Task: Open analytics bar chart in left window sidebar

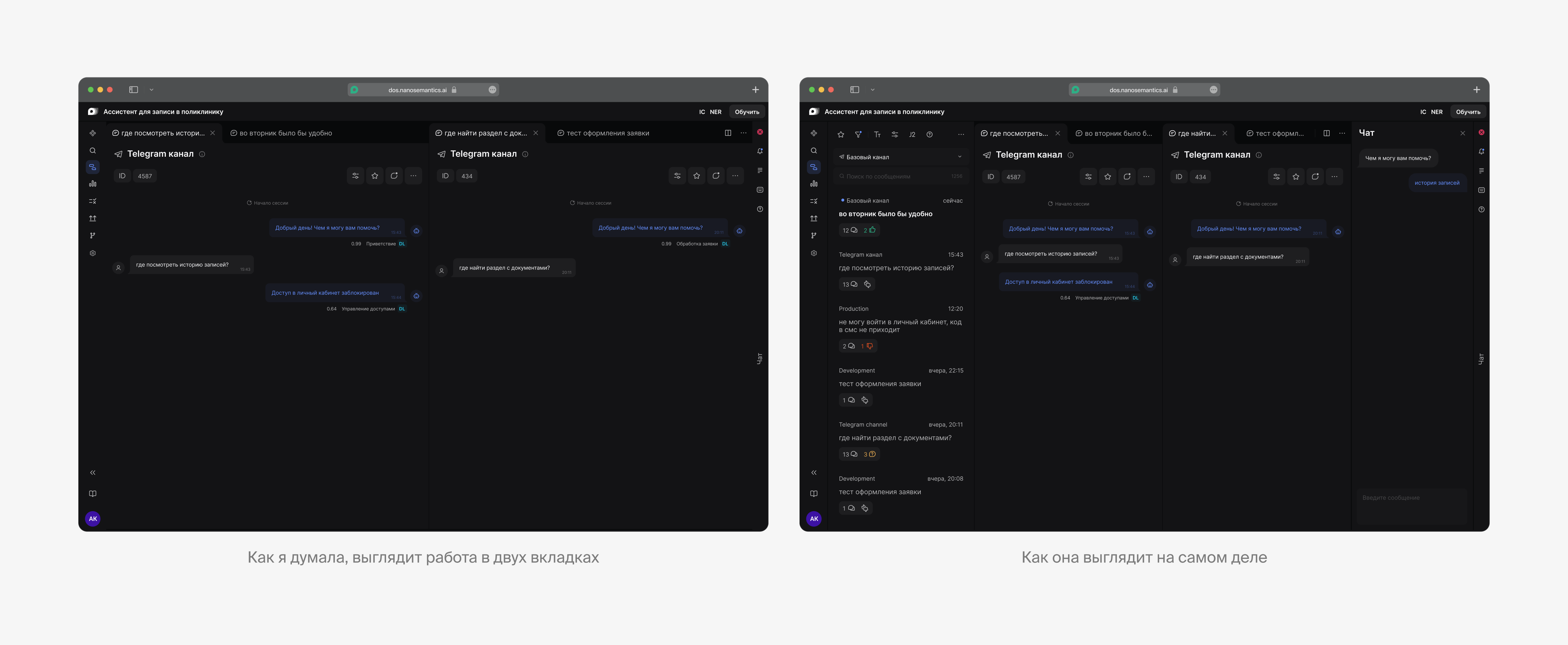Action: [x=93, y=184]
